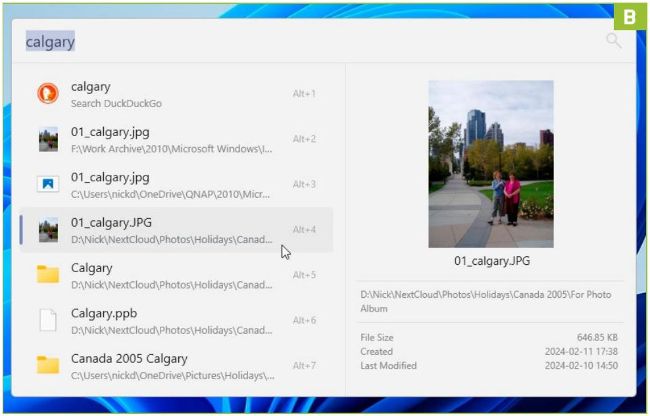The width and height of the screenshot is (650, 416).
Task: Open the Calgary folder result
Action: [176, 276]
